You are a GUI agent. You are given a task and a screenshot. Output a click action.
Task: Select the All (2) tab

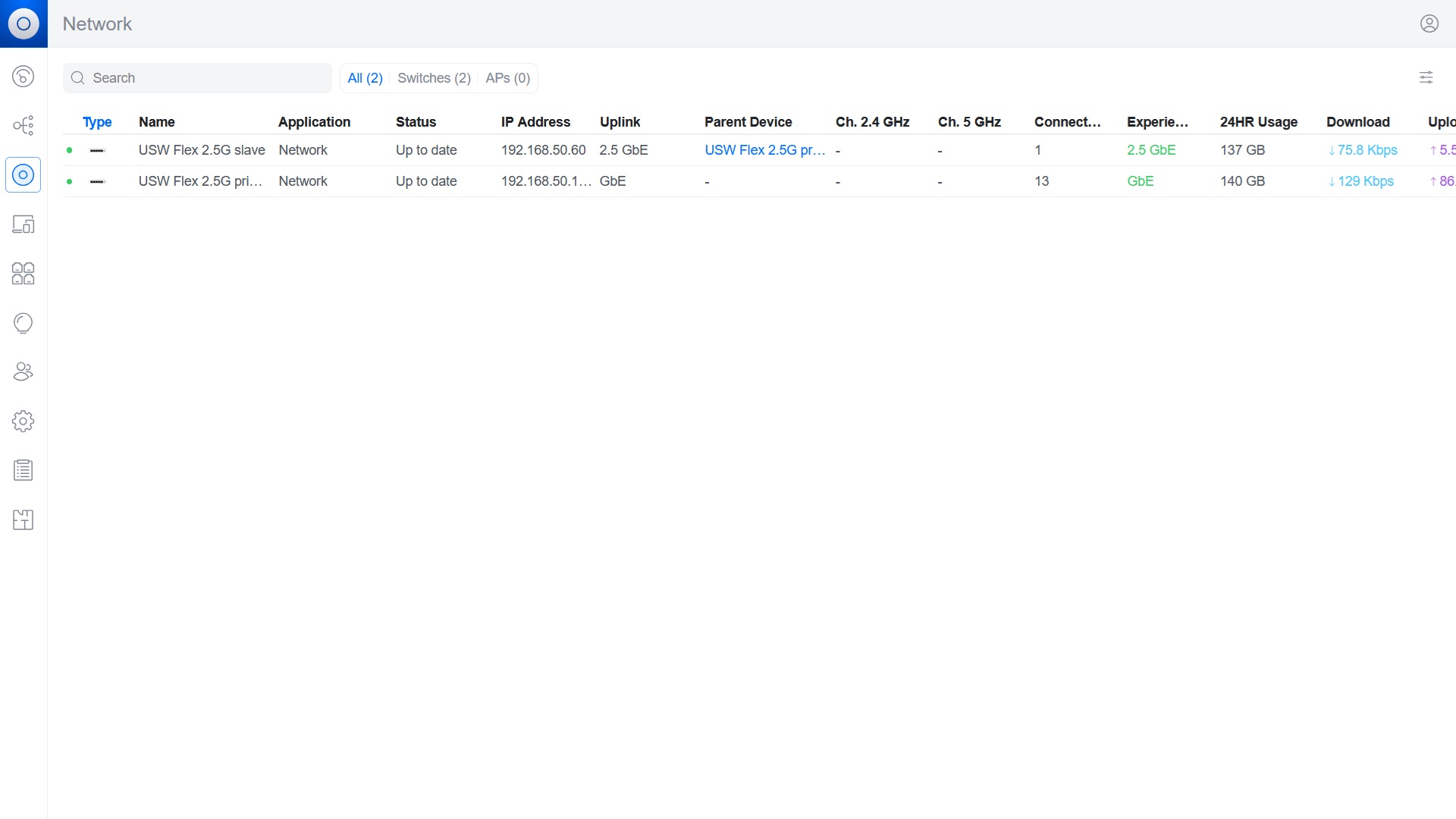pyautogui.click(x=365, y=78)
